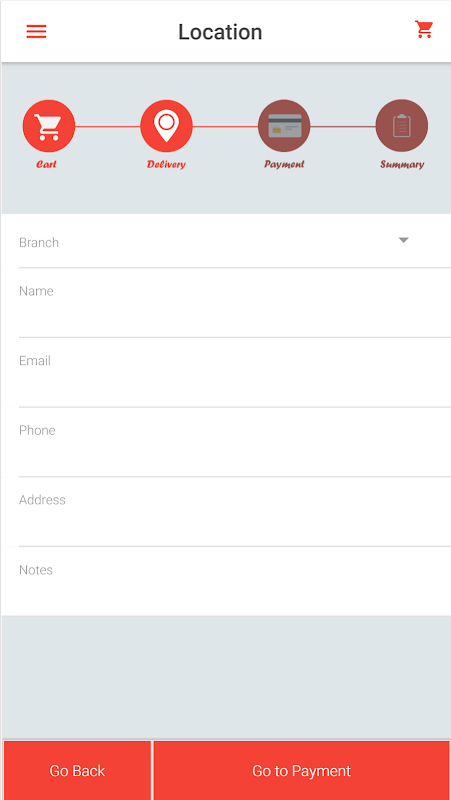Tap the Go Back button
Image resolution: width=451 pixels, height=800 pixels.
[78, 770]
